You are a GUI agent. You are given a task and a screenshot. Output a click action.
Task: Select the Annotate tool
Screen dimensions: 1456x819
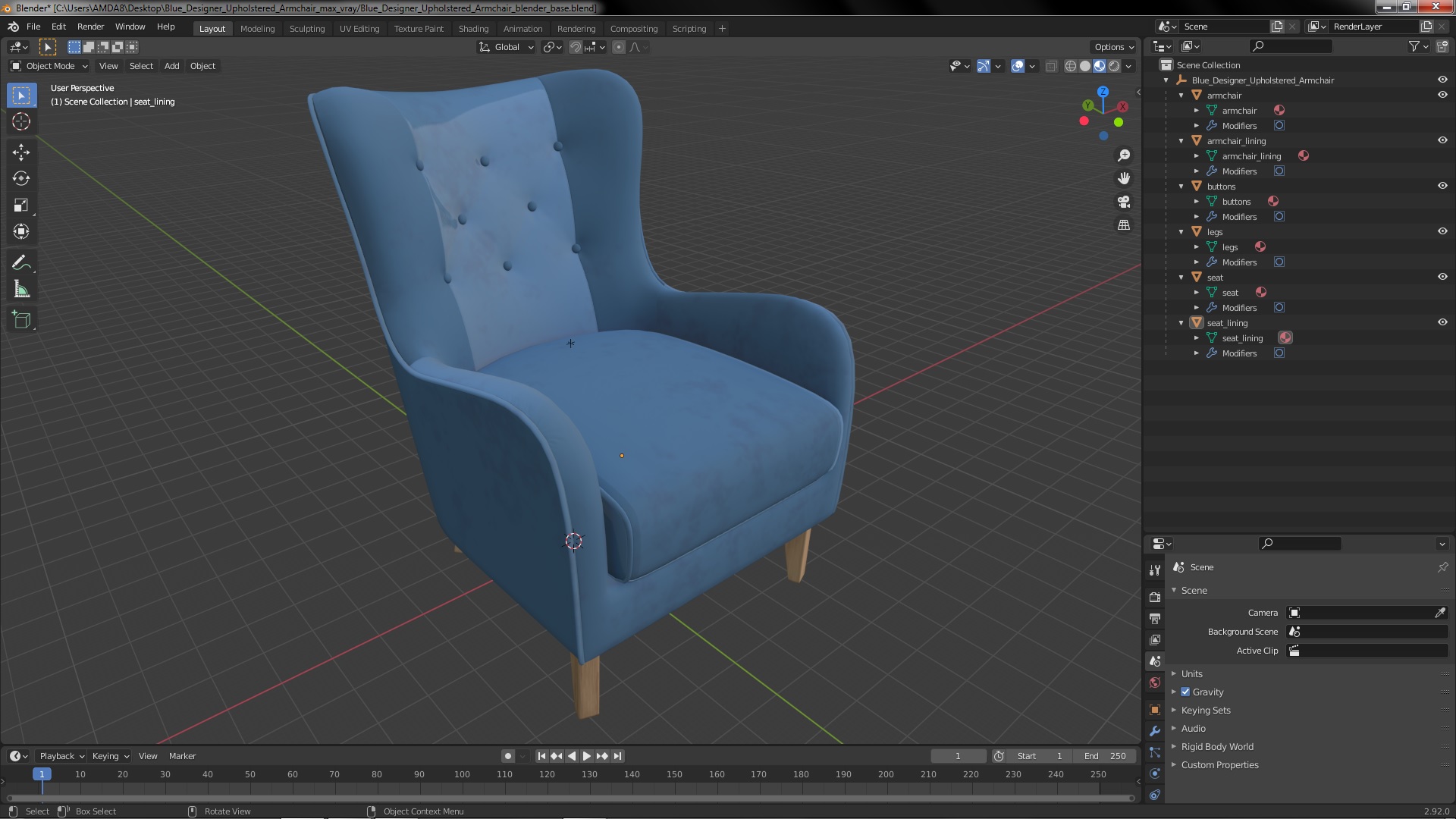tap(21, 263)
